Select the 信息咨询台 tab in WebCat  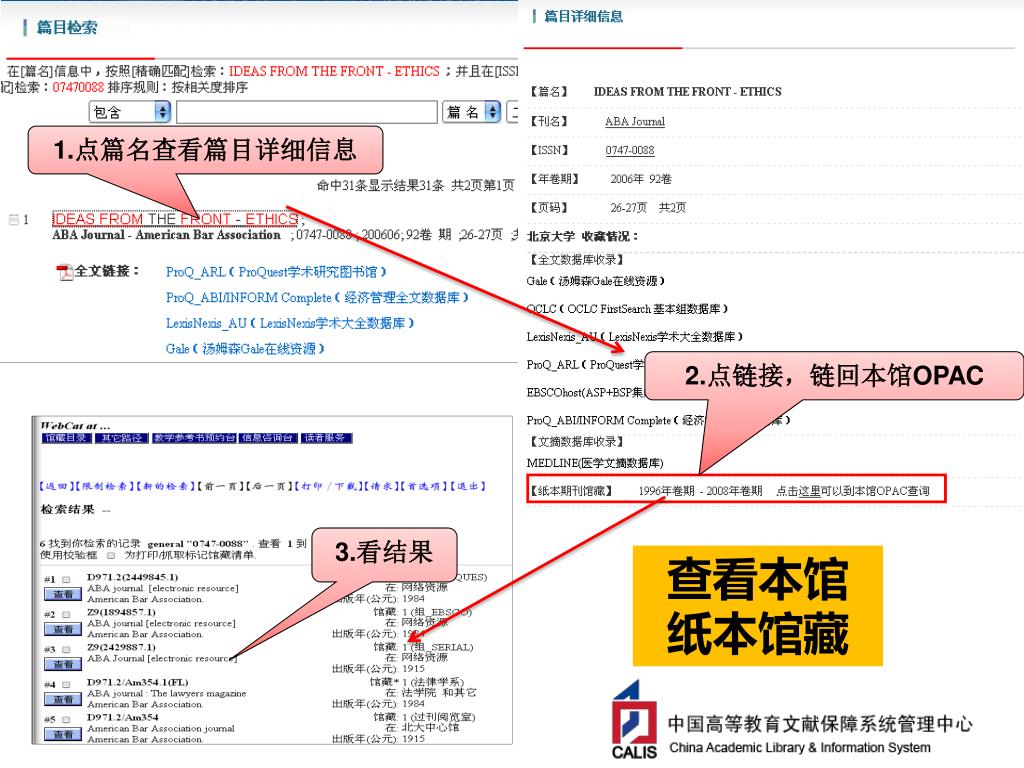click(268, 438)
